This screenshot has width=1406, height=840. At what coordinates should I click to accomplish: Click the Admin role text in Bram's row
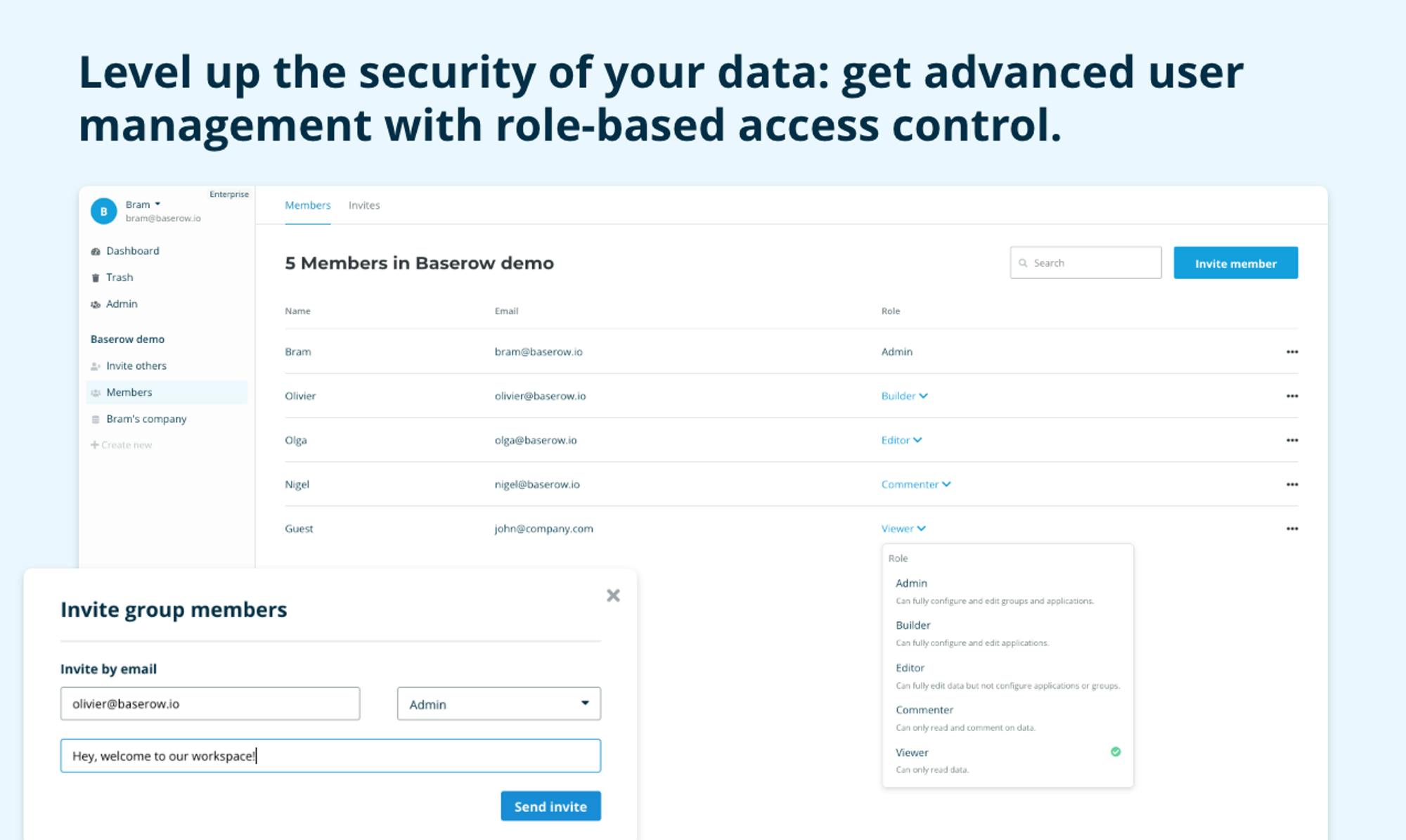[x=897, y=351]
